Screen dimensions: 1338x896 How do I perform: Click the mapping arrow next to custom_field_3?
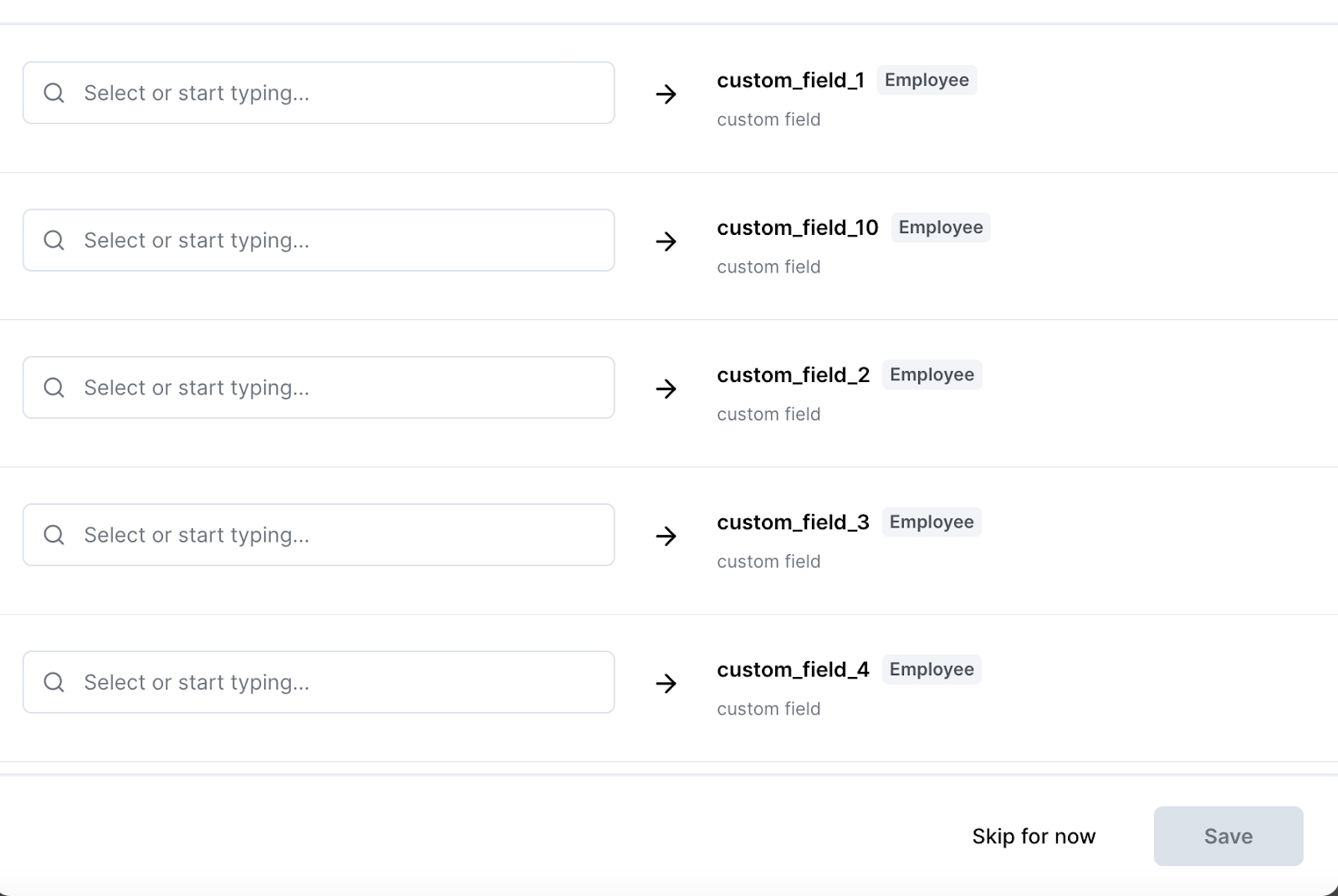point(666,536)
